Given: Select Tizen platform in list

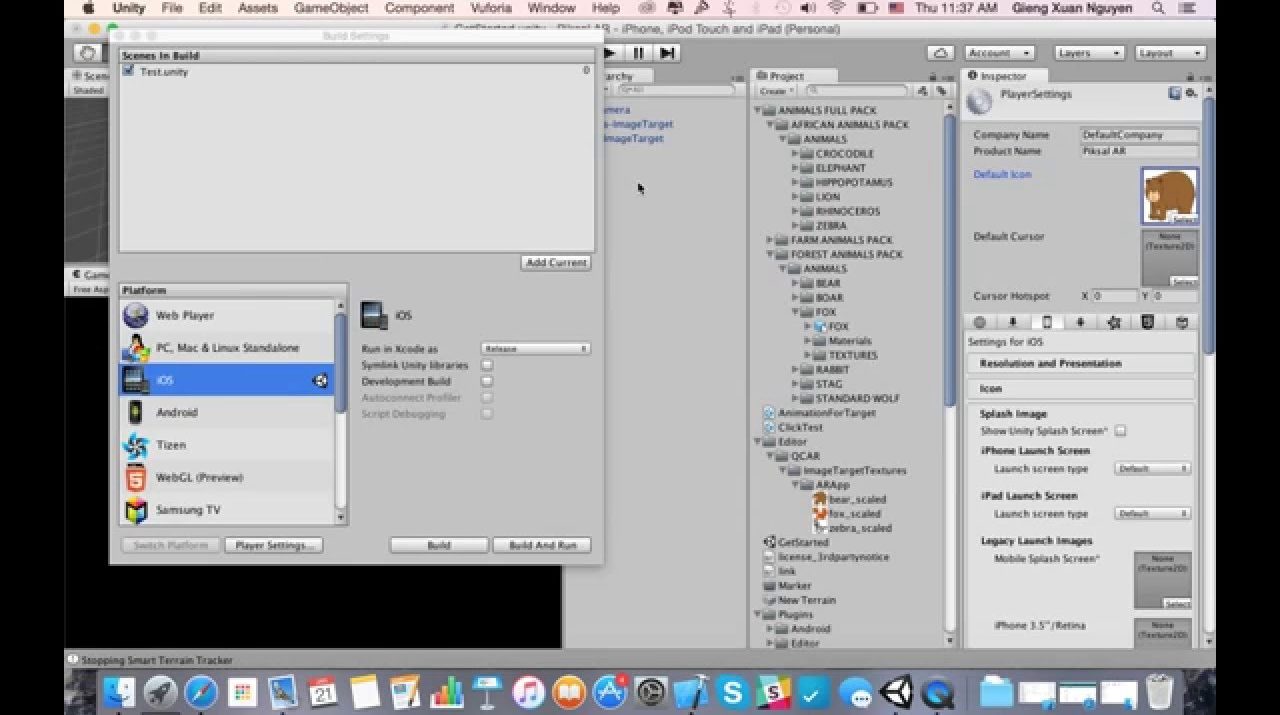Looking at the screenshot, I should (170, 445).
